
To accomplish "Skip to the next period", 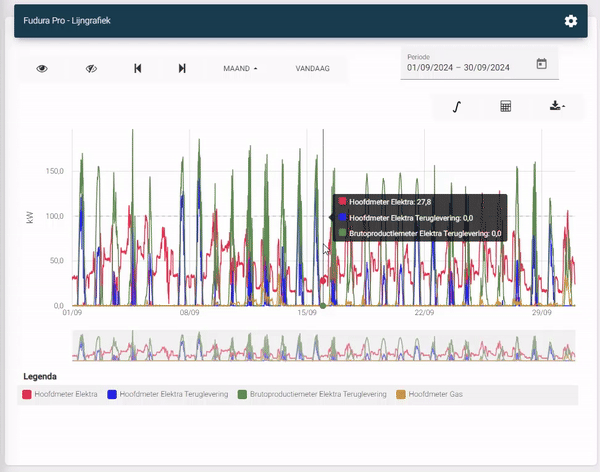I will (182, 69).
